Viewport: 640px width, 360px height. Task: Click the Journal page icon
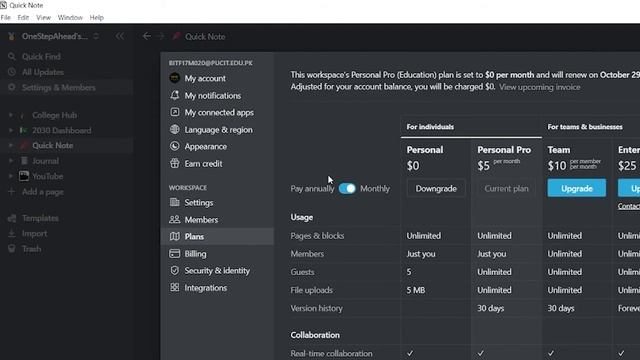click(24, 161)
